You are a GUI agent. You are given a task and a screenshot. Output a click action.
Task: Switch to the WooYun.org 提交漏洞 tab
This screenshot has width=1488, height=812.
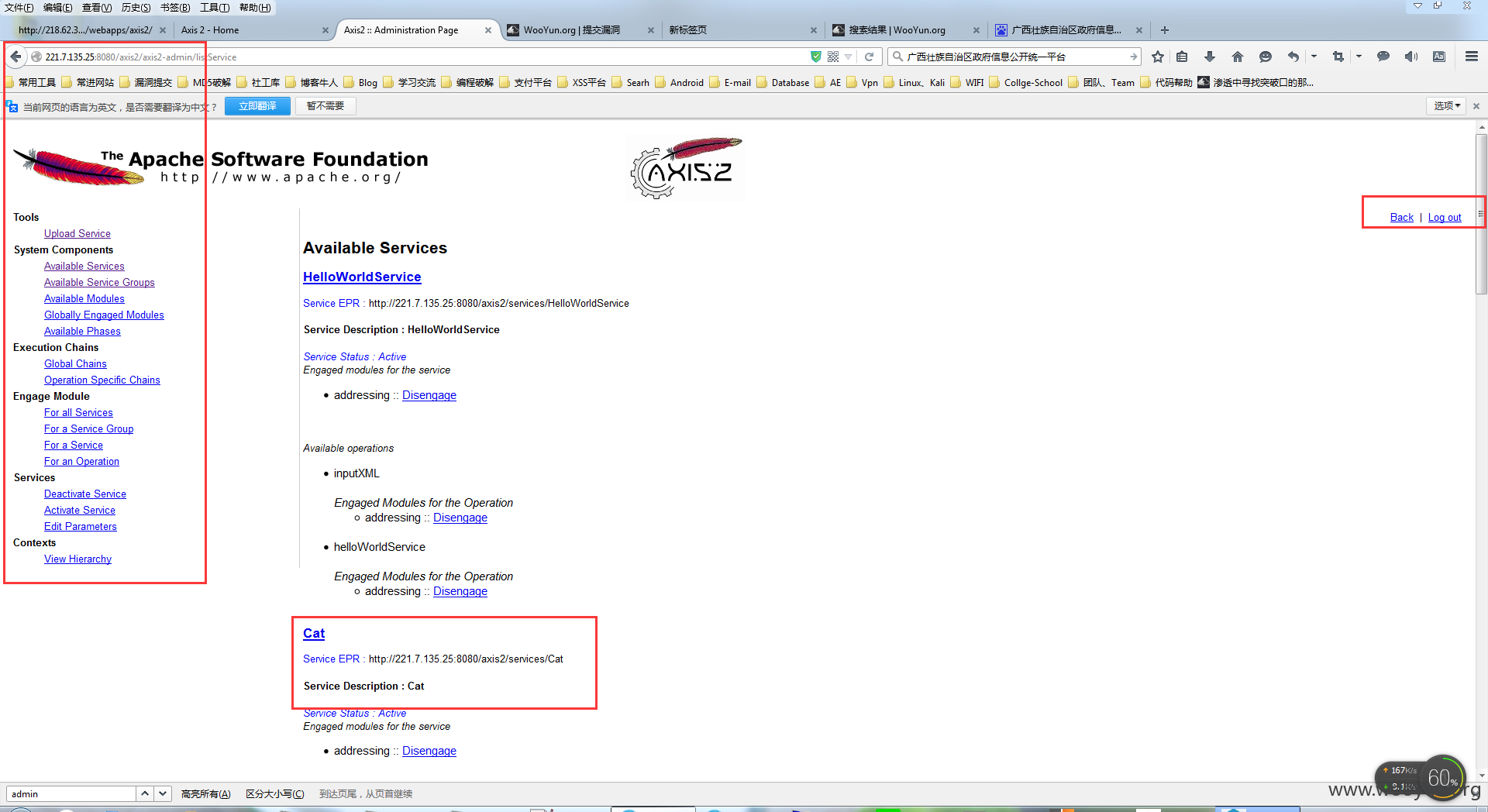tap(580, 30)
